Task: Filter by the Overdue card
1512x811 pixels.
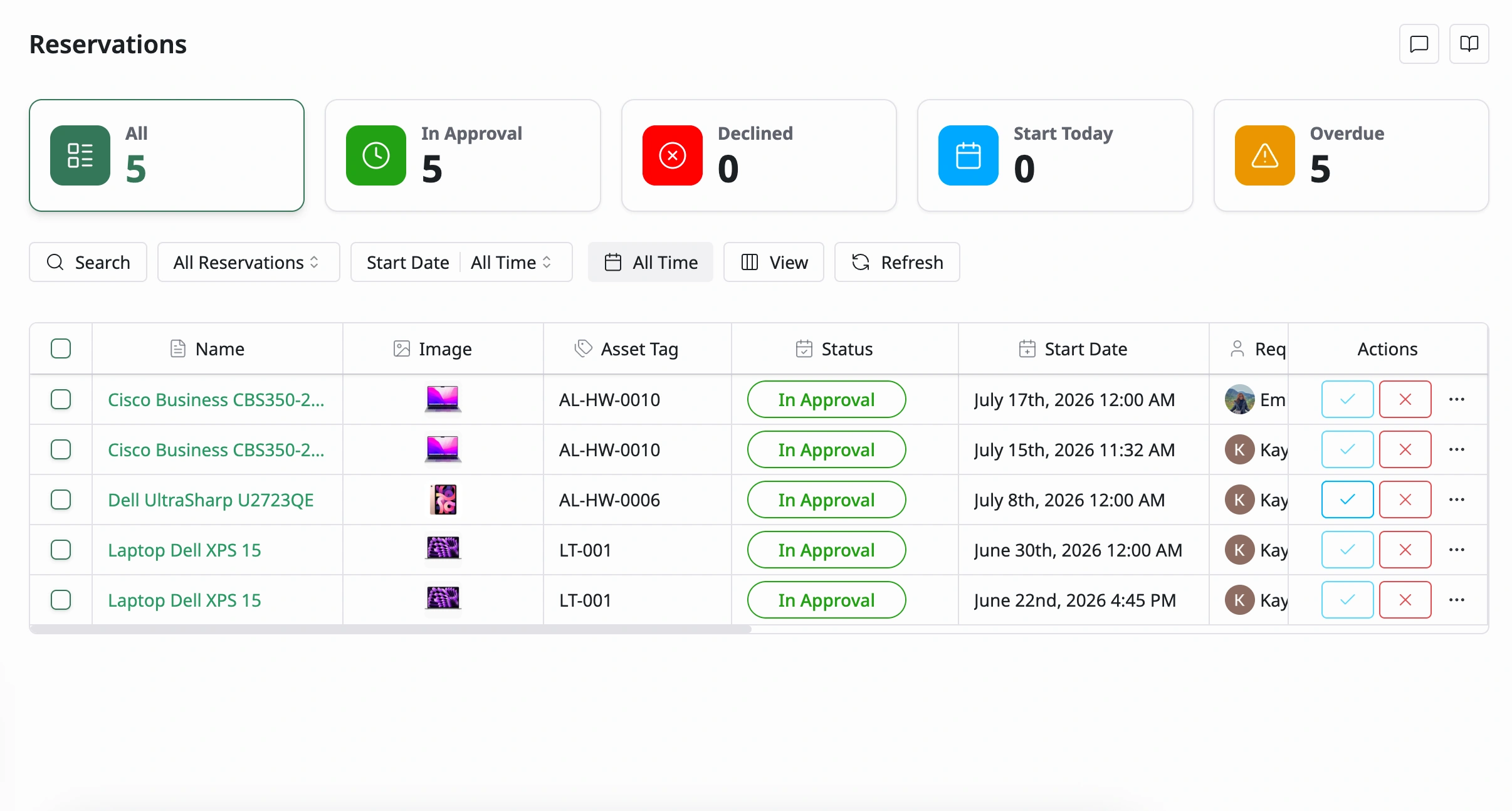Action: tap(1352, 155)
